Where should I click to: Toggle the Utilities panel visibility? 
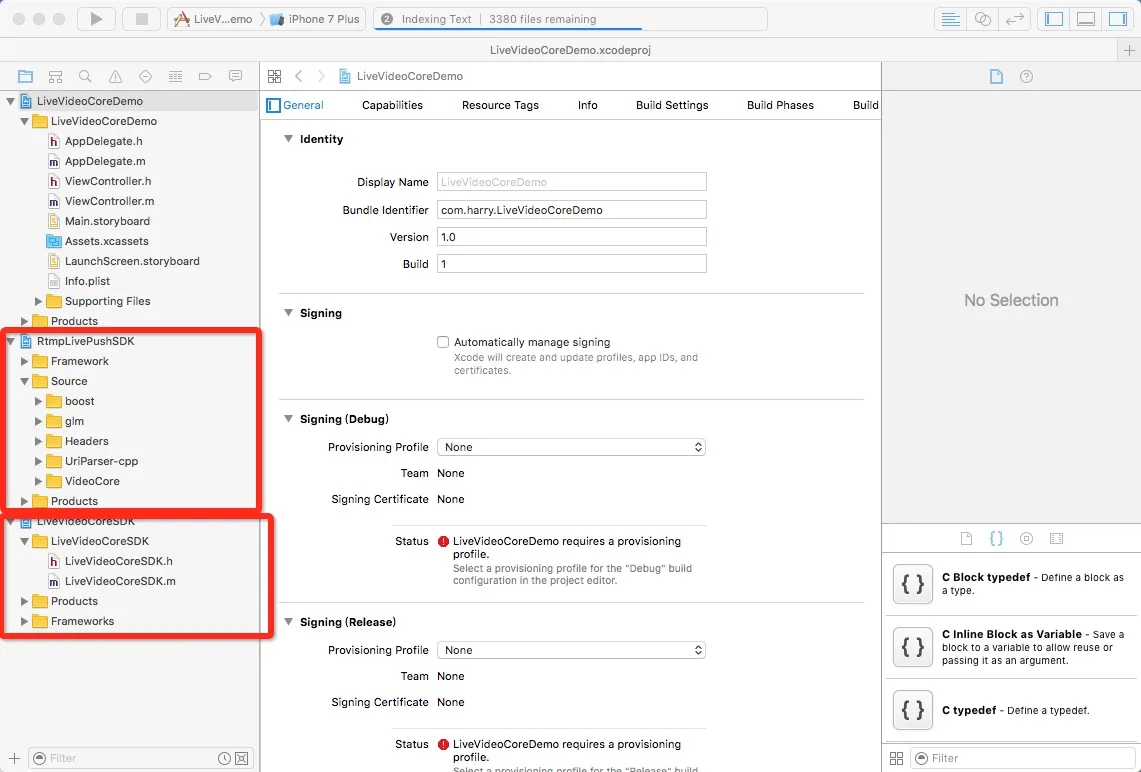pos(1118,19)
